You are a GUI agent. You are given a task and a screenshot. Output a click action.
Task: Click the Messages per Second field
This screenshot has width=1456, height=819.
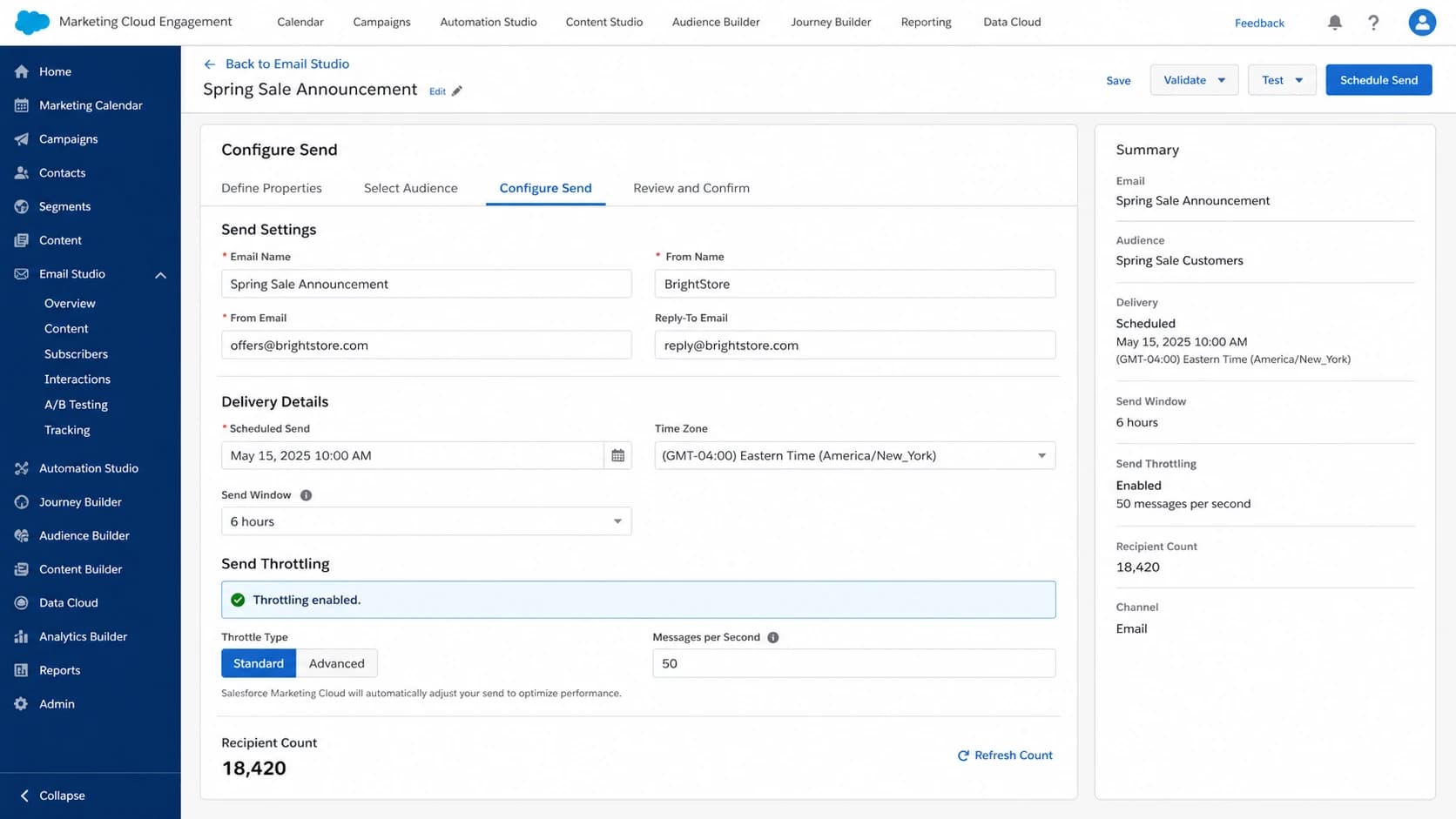point(853,663)
